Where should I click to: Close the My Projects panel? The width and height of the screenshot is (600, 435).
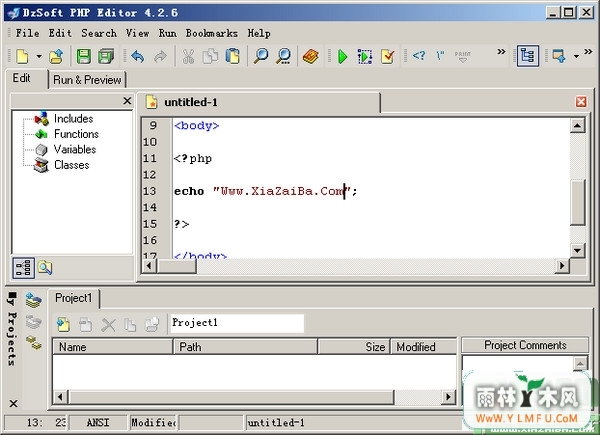point(13,403)
